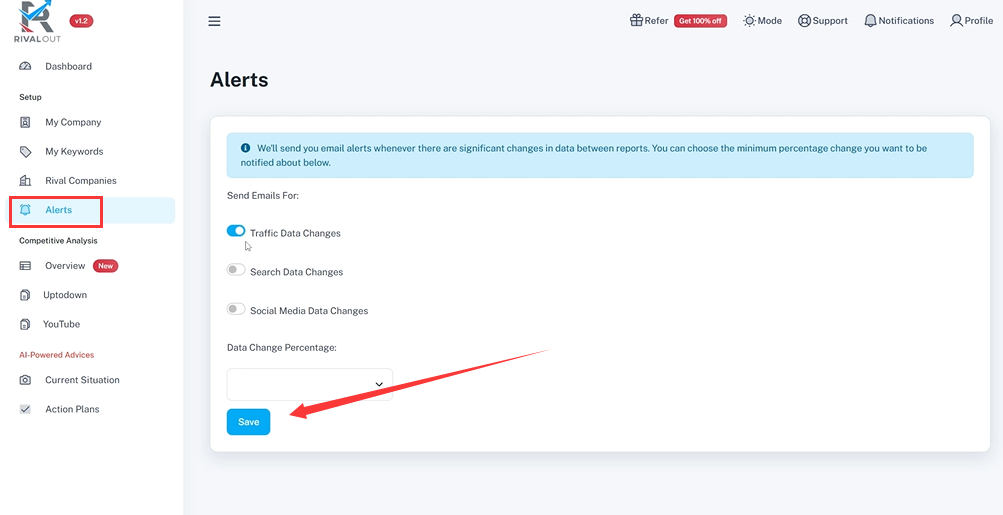Image resolution: width=1003 pixels, height=515 pixels.
Task: Click the Setup section header
Action: point(30,97)
